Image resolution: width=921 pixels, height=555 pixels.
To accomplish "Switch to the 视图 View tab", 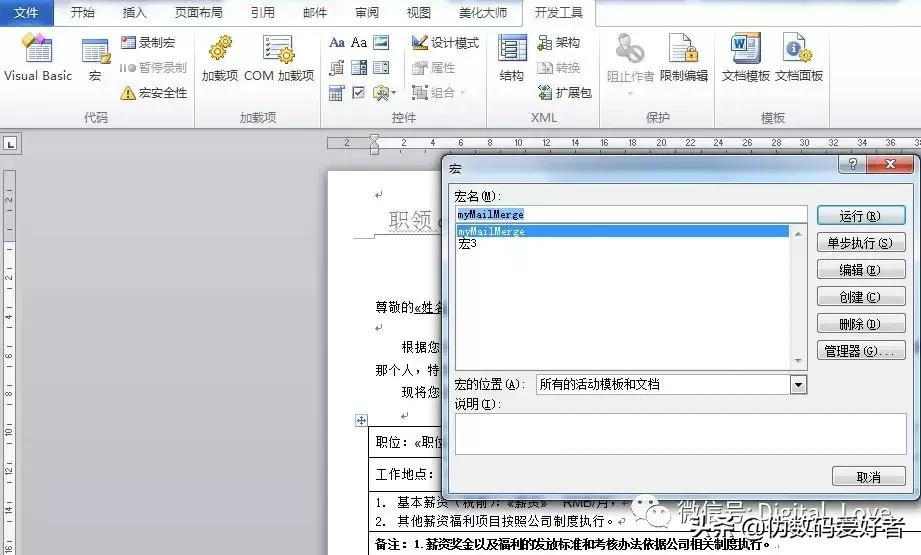I will click(x=418, y=12).
